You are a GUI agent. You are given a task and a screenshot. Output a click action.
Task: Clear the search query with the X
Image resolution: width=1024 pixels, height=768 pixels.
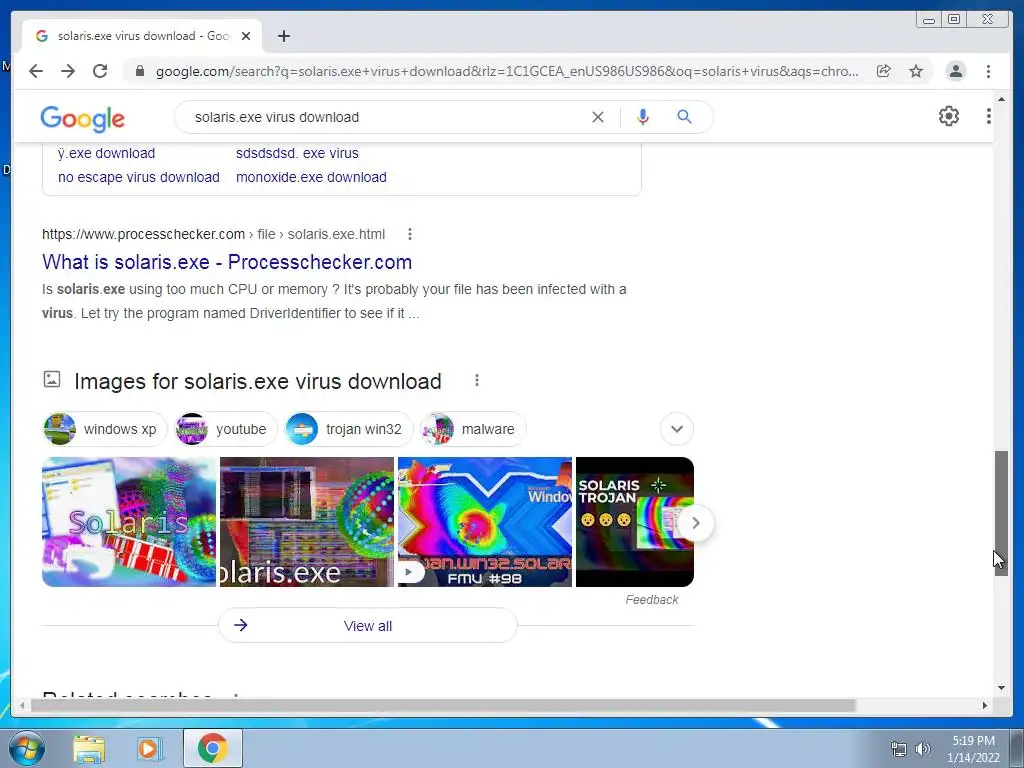tap(598, 117)
